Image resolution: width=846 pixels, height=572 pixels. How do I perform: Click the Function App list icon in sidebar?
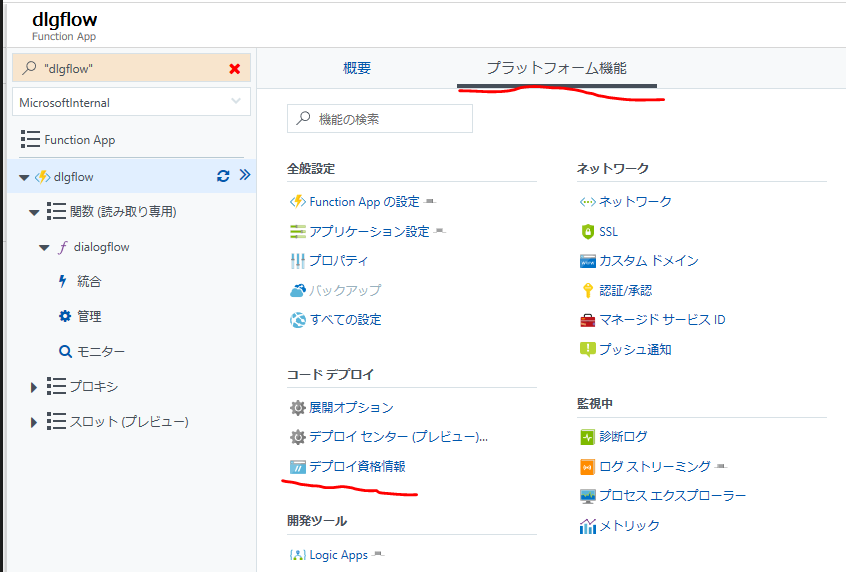coord(30,139)
